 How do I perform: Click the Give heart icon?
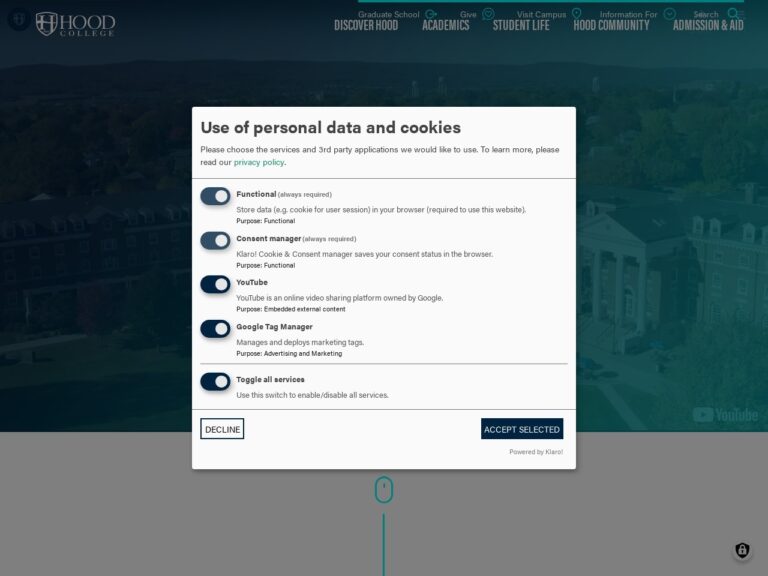pyautogui.click(x=488, y=14)
